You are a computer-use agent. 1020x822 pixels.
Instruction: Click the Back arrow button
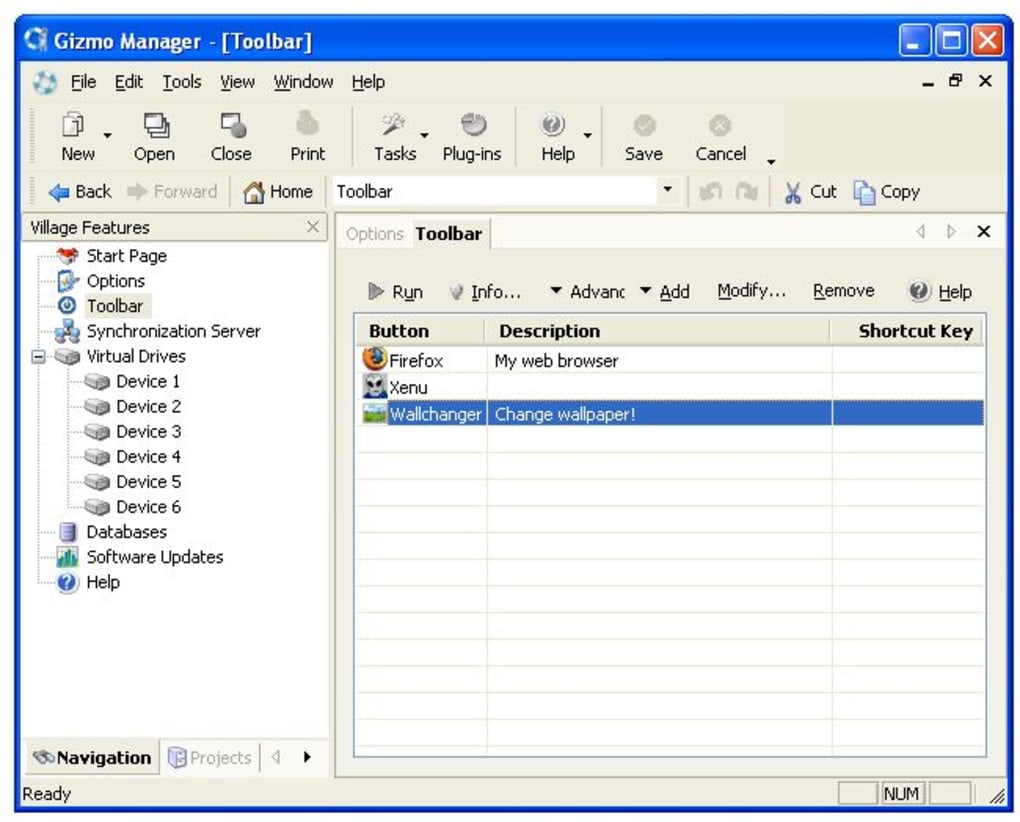80,192
